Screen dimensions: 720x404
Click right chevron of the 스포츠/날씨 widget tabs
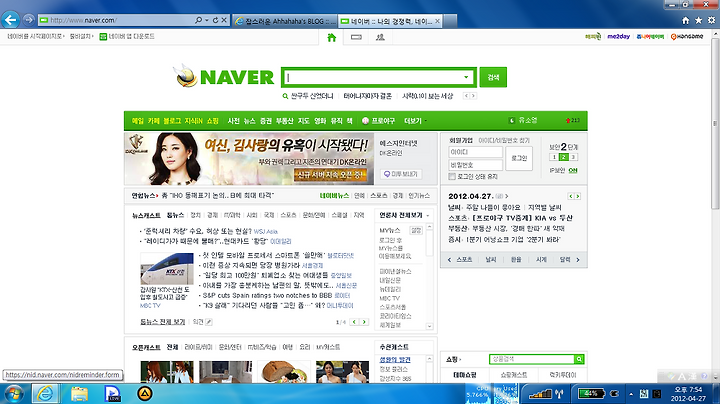578,260
